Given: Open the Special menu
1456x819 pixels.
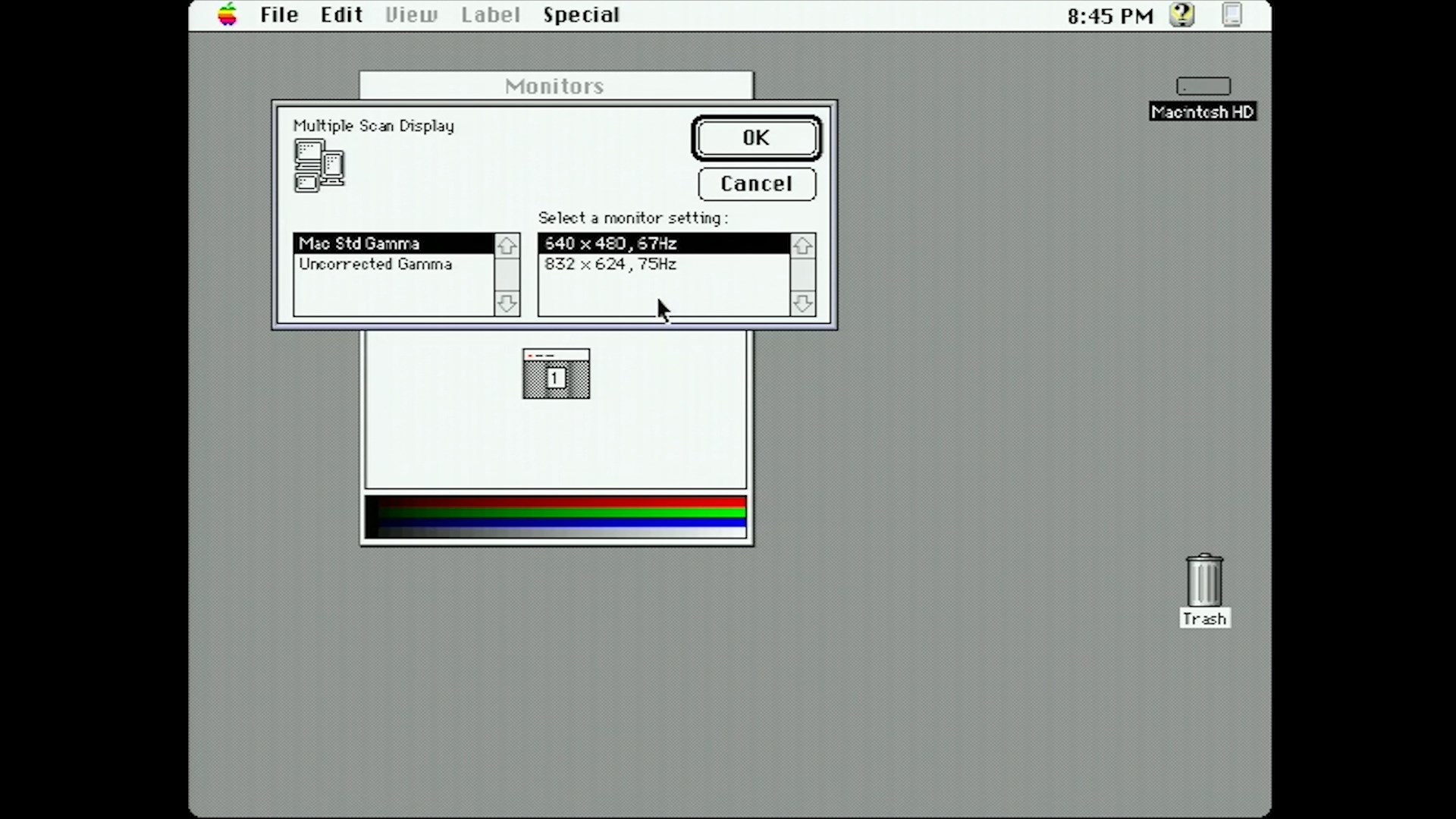Looking at the screenshot, I should point(580,14).
